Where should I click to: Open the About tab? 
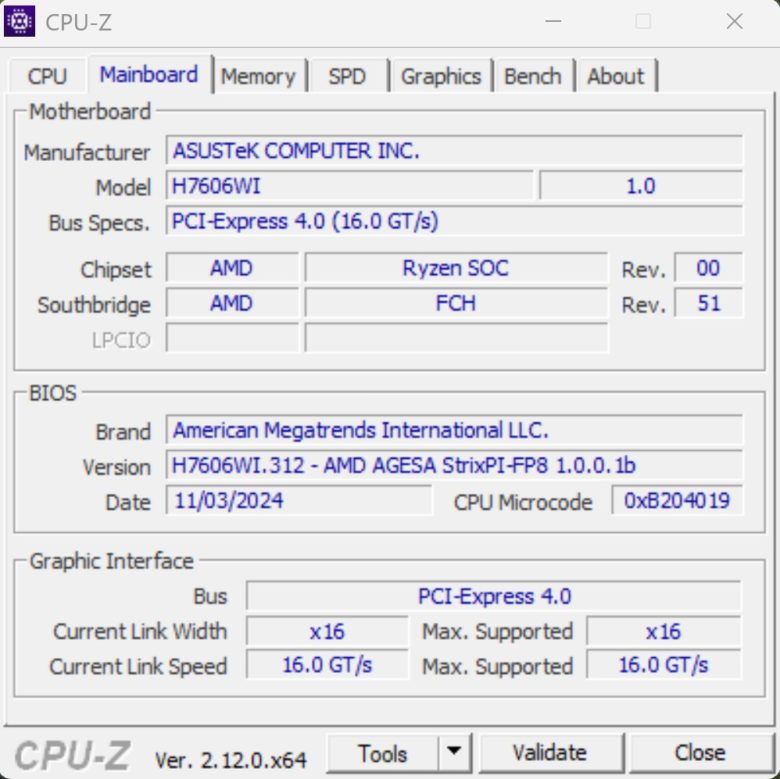coord(615,77)
